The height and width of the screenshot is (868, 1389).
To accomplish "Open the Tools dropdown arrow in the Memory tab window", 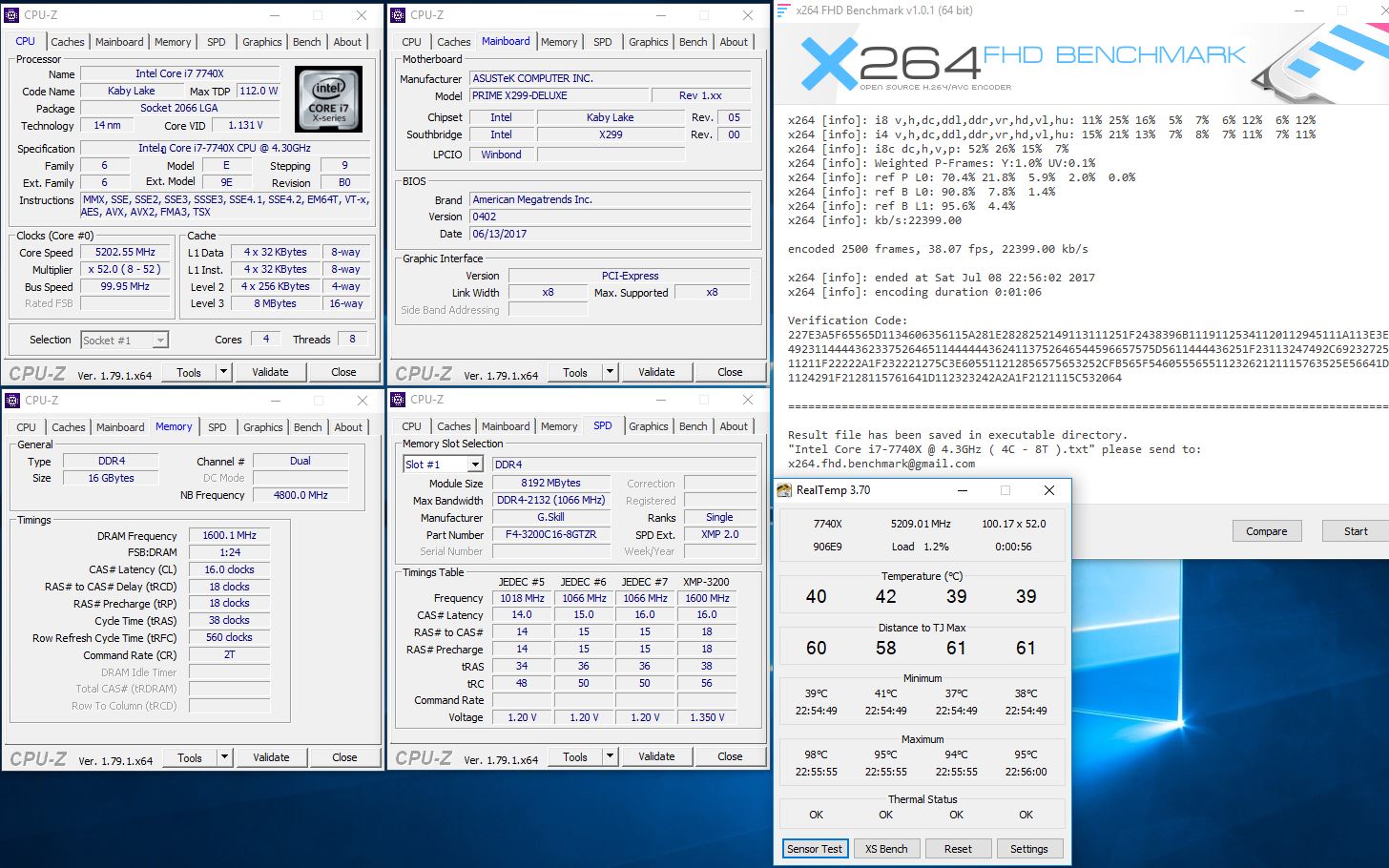I will 224,757.
